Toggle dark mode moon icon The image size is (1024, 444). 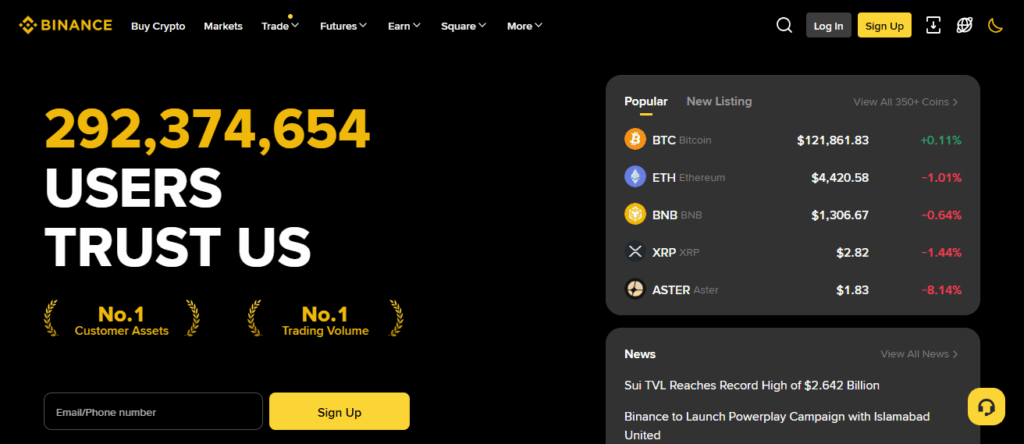click(x=995, y=26)
